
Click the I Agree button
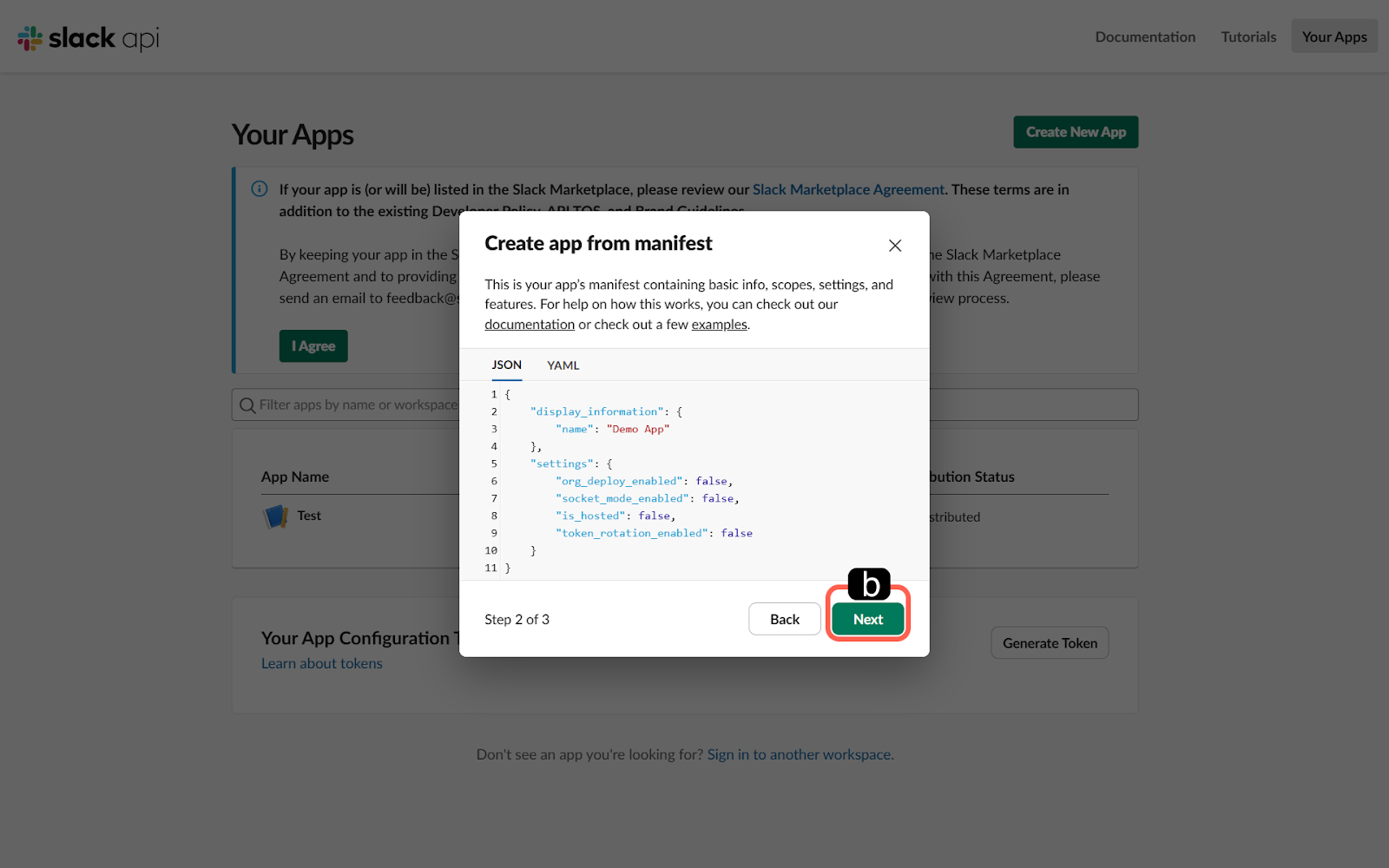pyautogui.click(x=313, y=346)
